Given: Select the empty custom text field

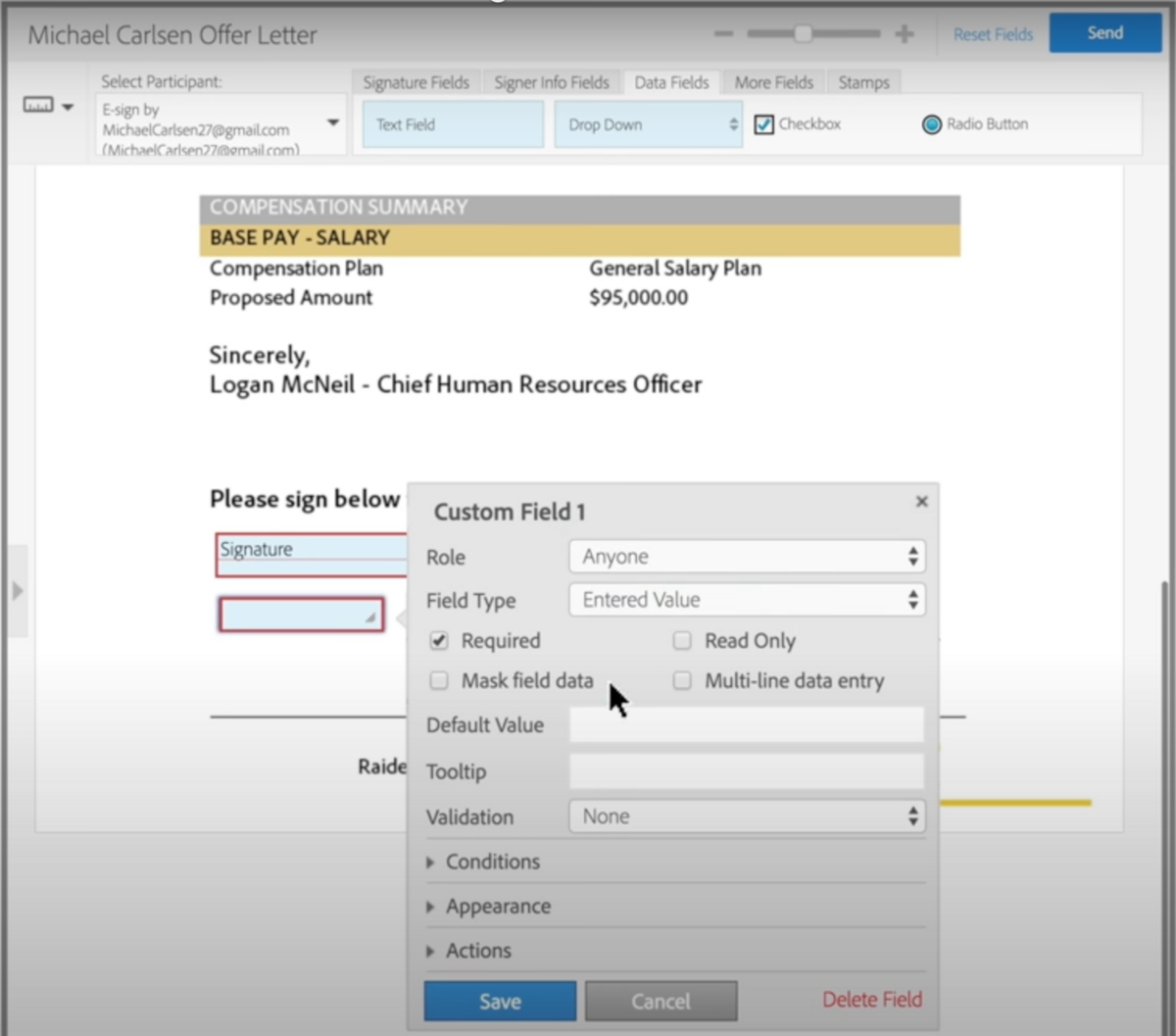Looking at the screenshot, I should [x=302, y=615].
